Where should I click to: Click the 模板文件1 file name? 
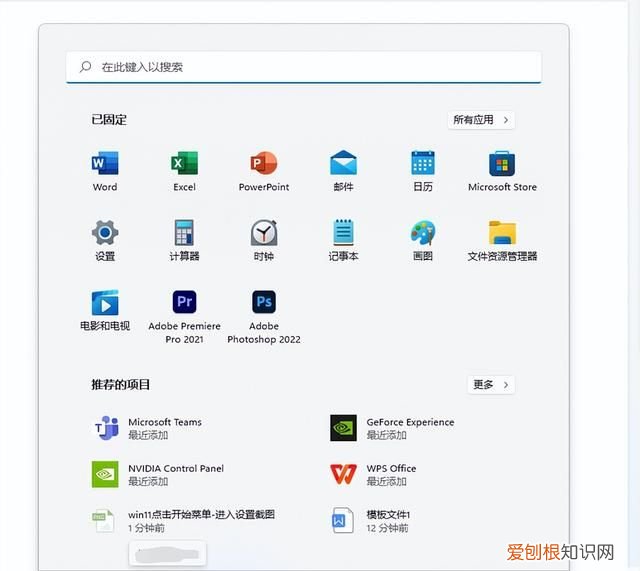coord(388,514)
